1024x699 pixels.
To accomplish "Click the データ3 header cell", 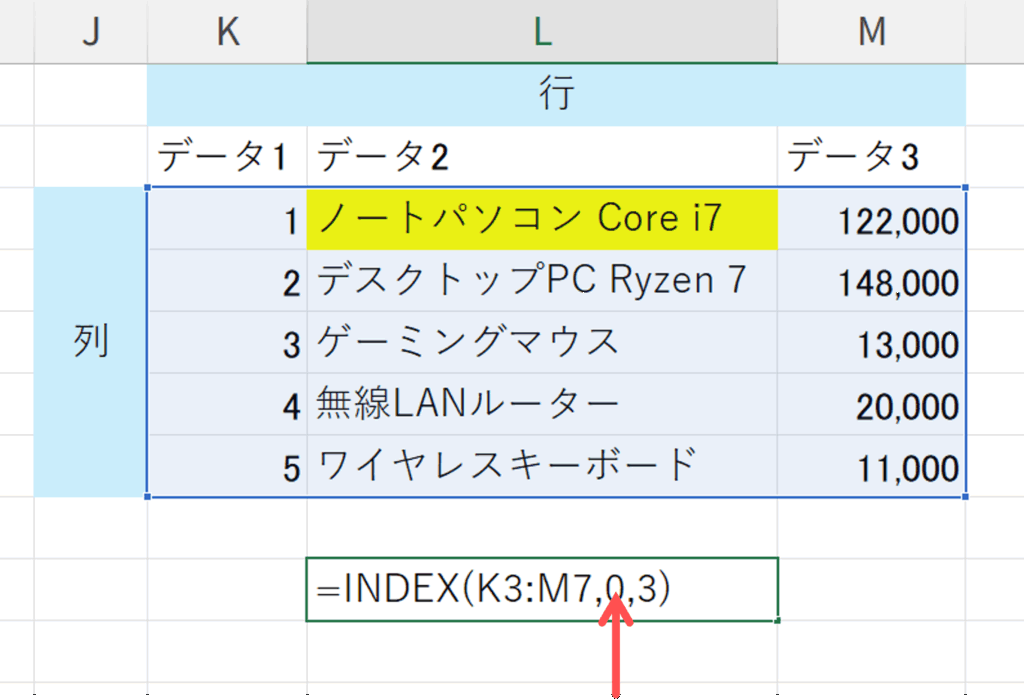I will [871, 157].
